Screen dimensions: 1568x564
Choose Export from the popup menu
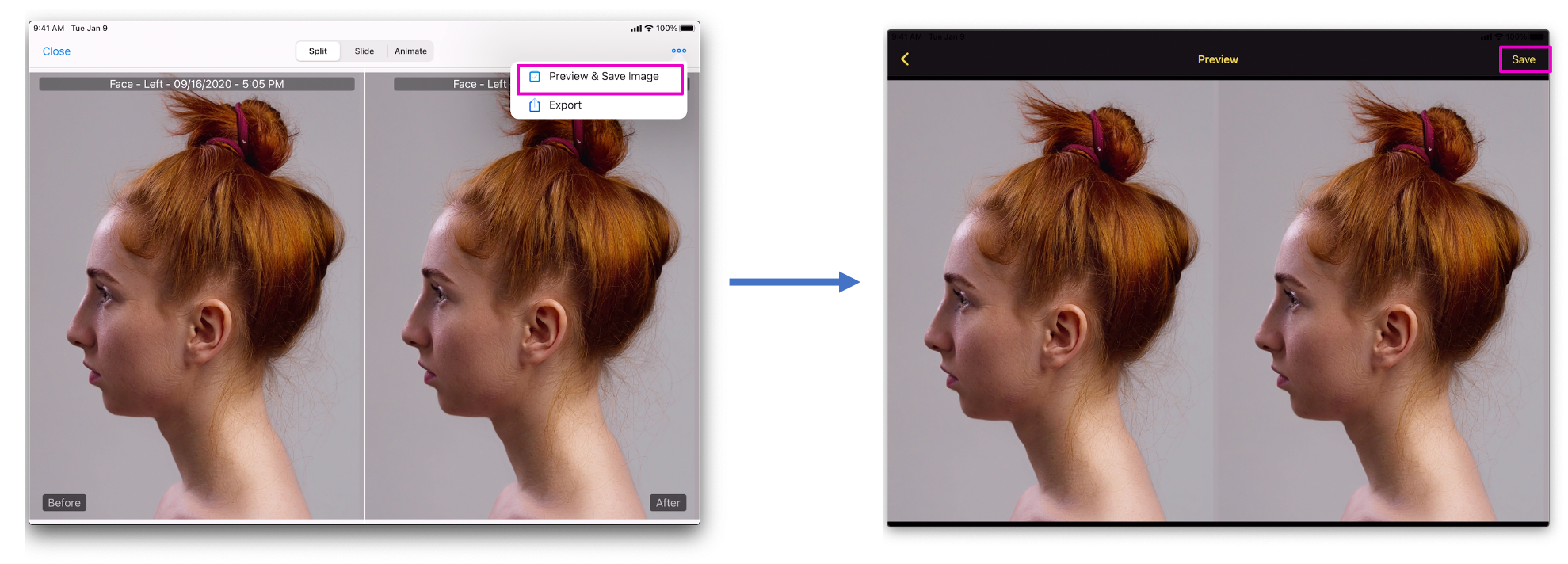[x=565, y=105]
